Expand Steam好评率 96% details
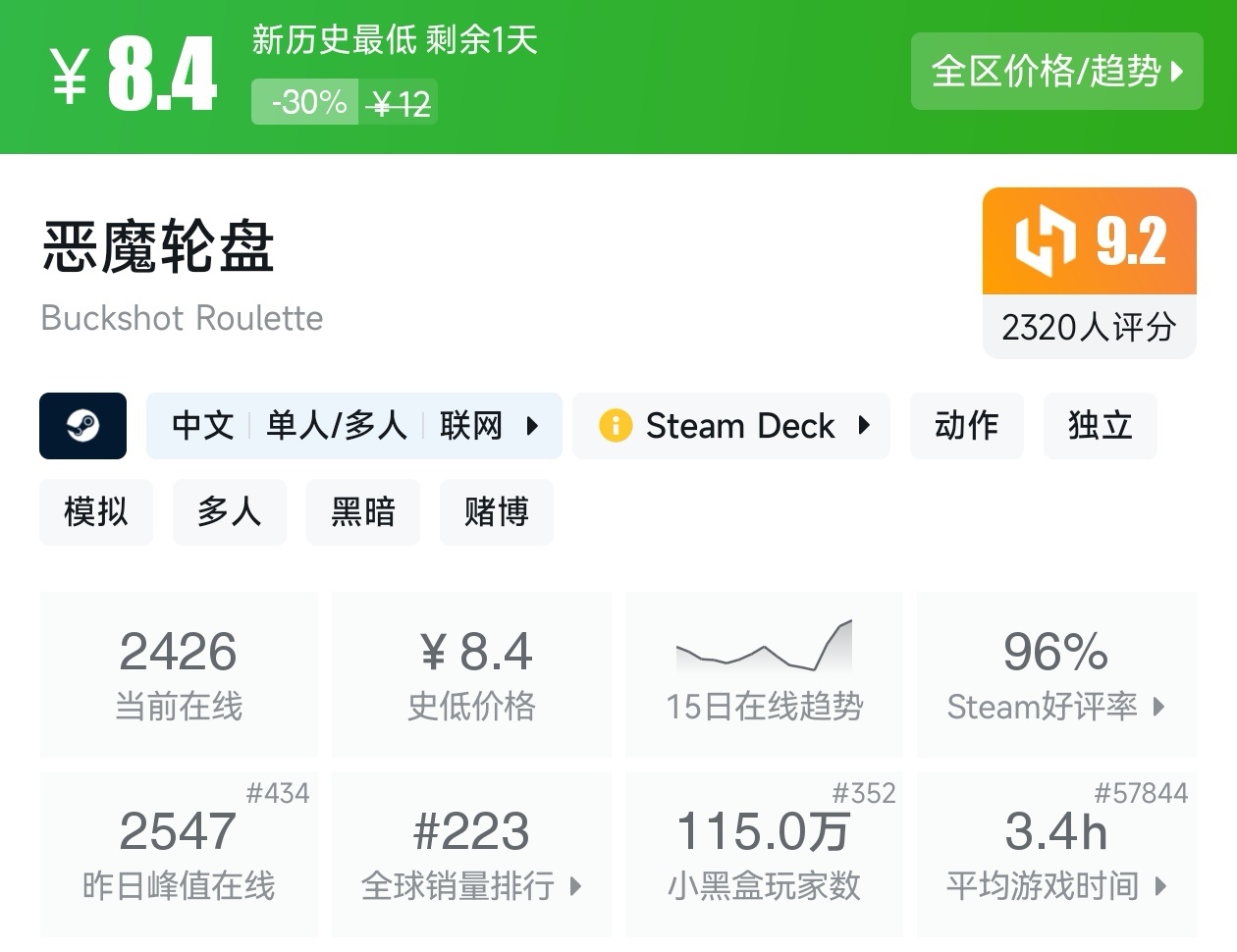Image resolution: width=1237 pixels, height=952 pixels. pos(1056,674)
